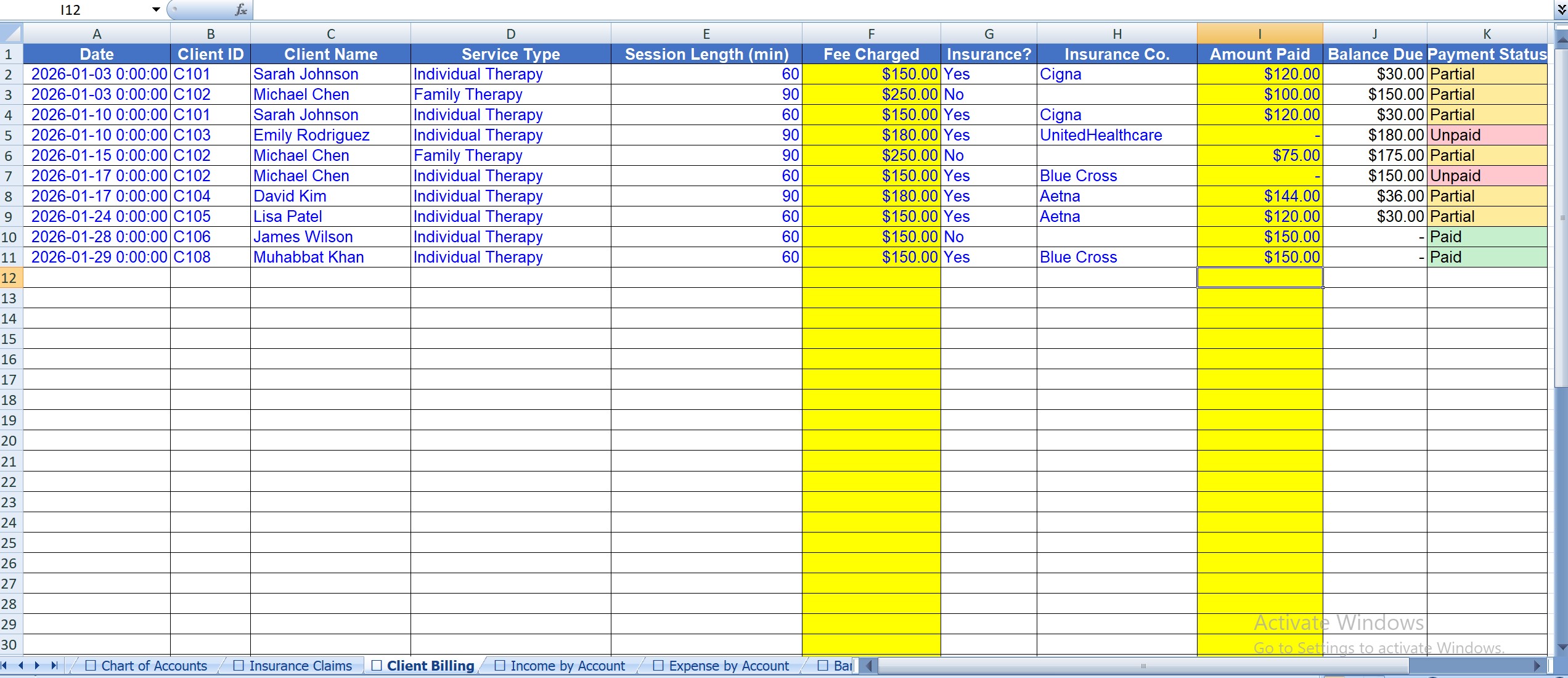Click the Select All corner triangle

12,33
